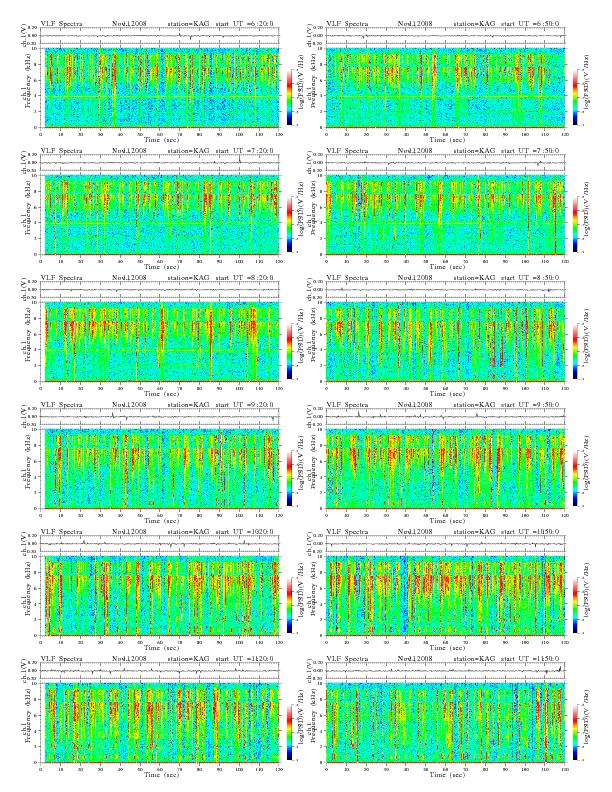612x792 pixels.
Task: Click the PSD color bar of the 9:50:0 panel
Action: click(x=575, y=478)
